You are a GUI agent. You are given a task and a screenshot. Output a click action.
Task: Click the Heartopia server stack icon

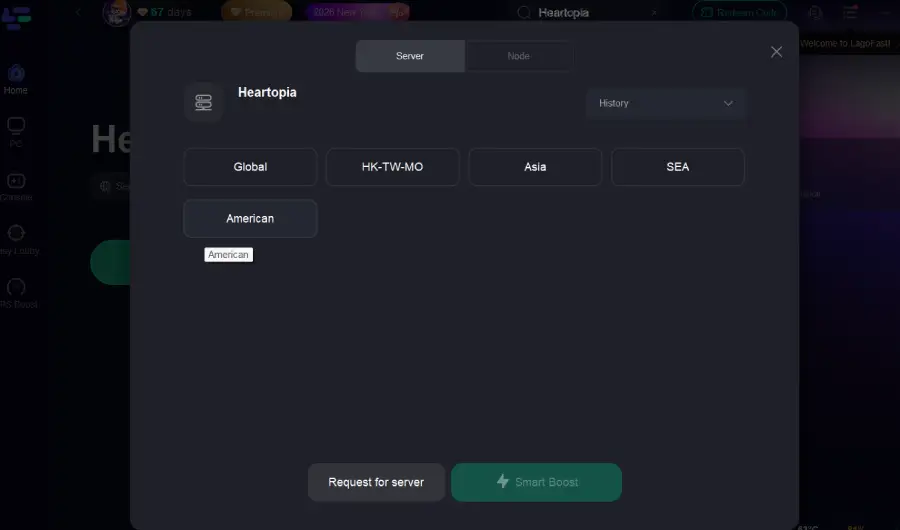203,102
